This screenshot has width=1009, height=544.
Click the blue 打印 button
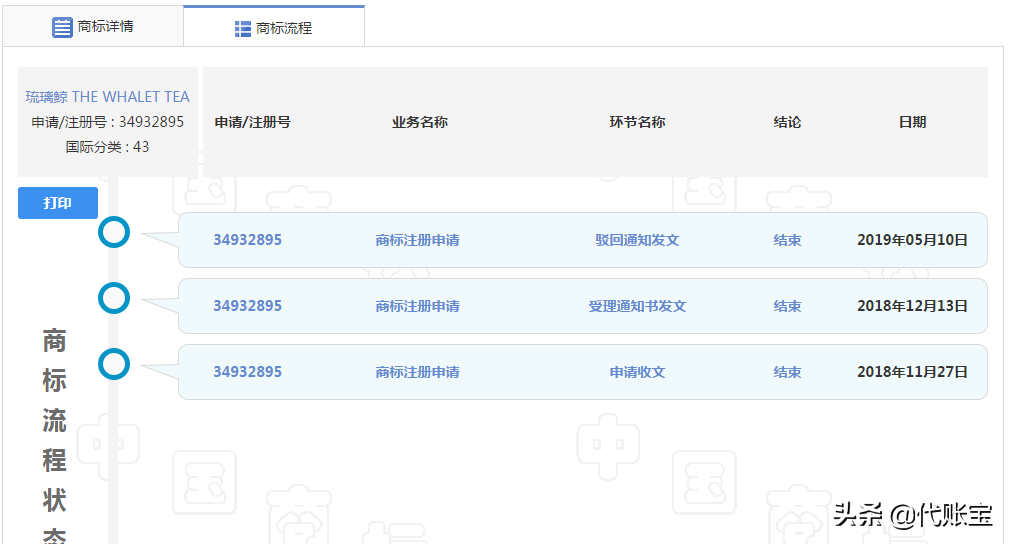(x=58, y=203)
